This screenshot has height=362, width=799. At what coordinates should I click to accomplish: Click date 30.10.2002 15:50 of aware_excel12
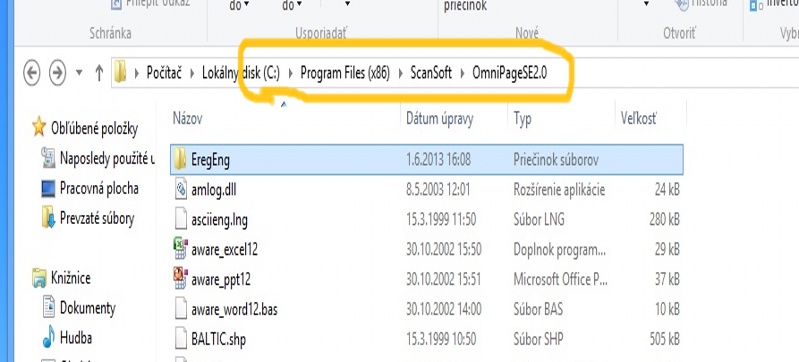tap(443, 249)
